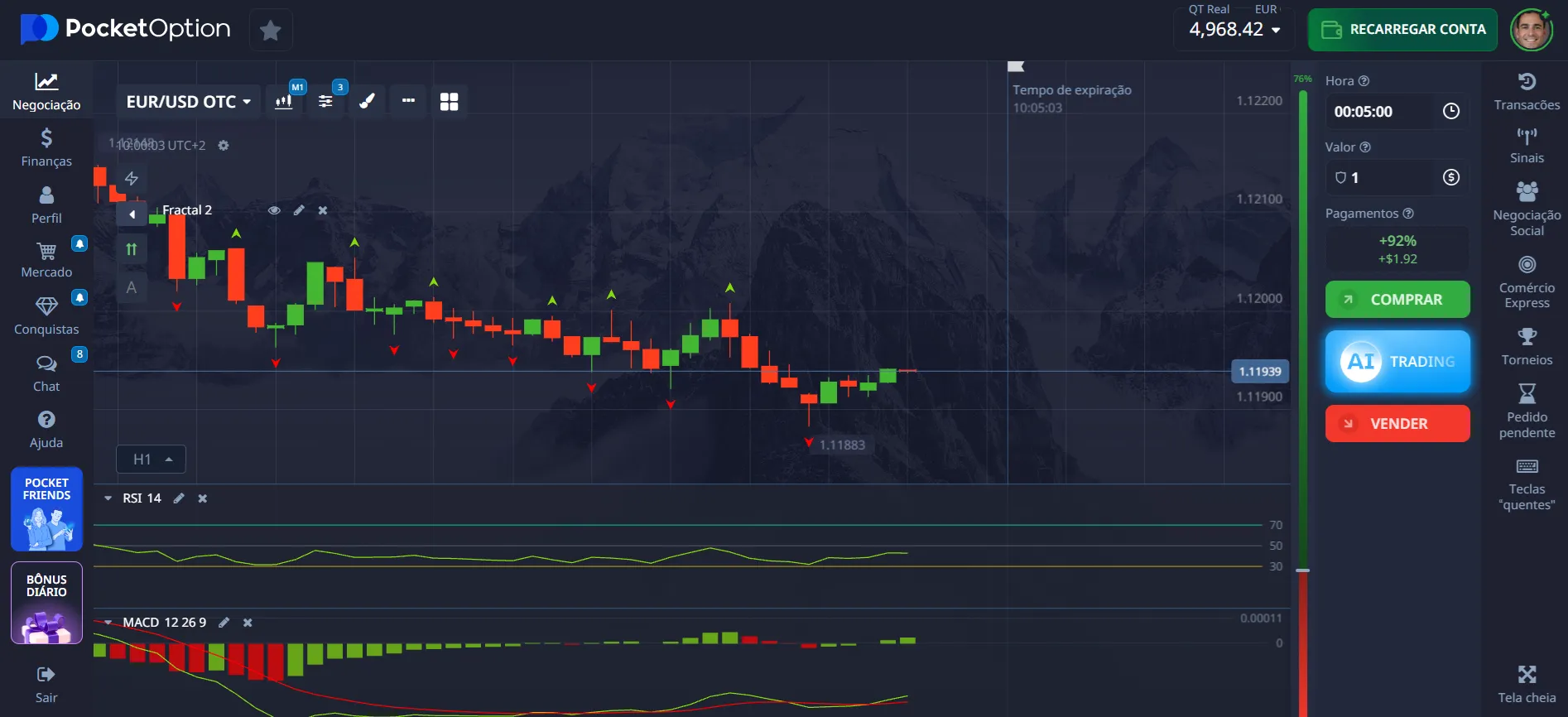The image size is (1568, 717).
Task: Select the drawing brush tool
Action: pyautogui.click(x=367, y=101)
